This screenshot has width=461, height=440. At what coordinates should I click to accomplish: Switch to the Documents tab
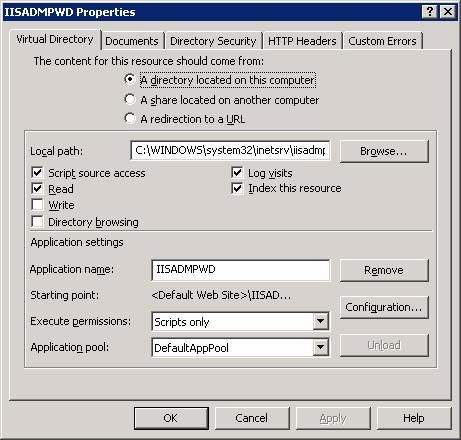coord(132,41)
